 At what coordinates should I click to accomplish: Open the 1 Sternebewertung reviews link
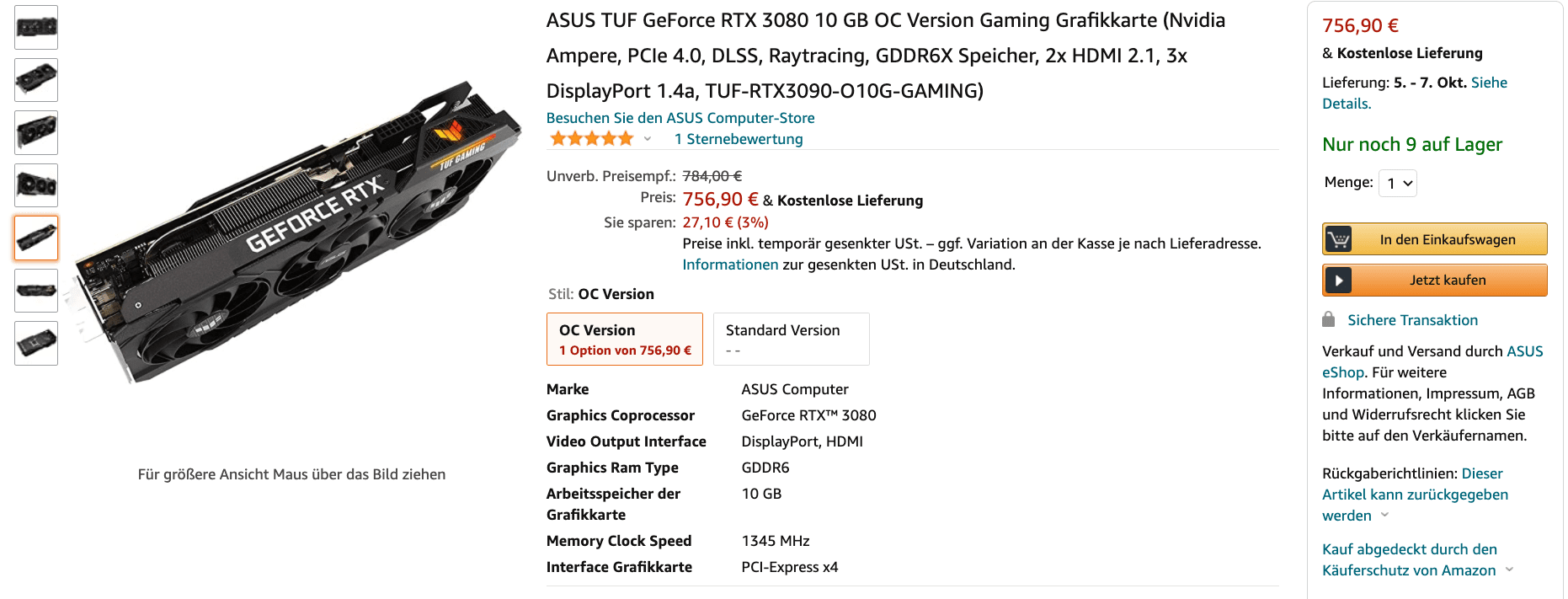739,139
